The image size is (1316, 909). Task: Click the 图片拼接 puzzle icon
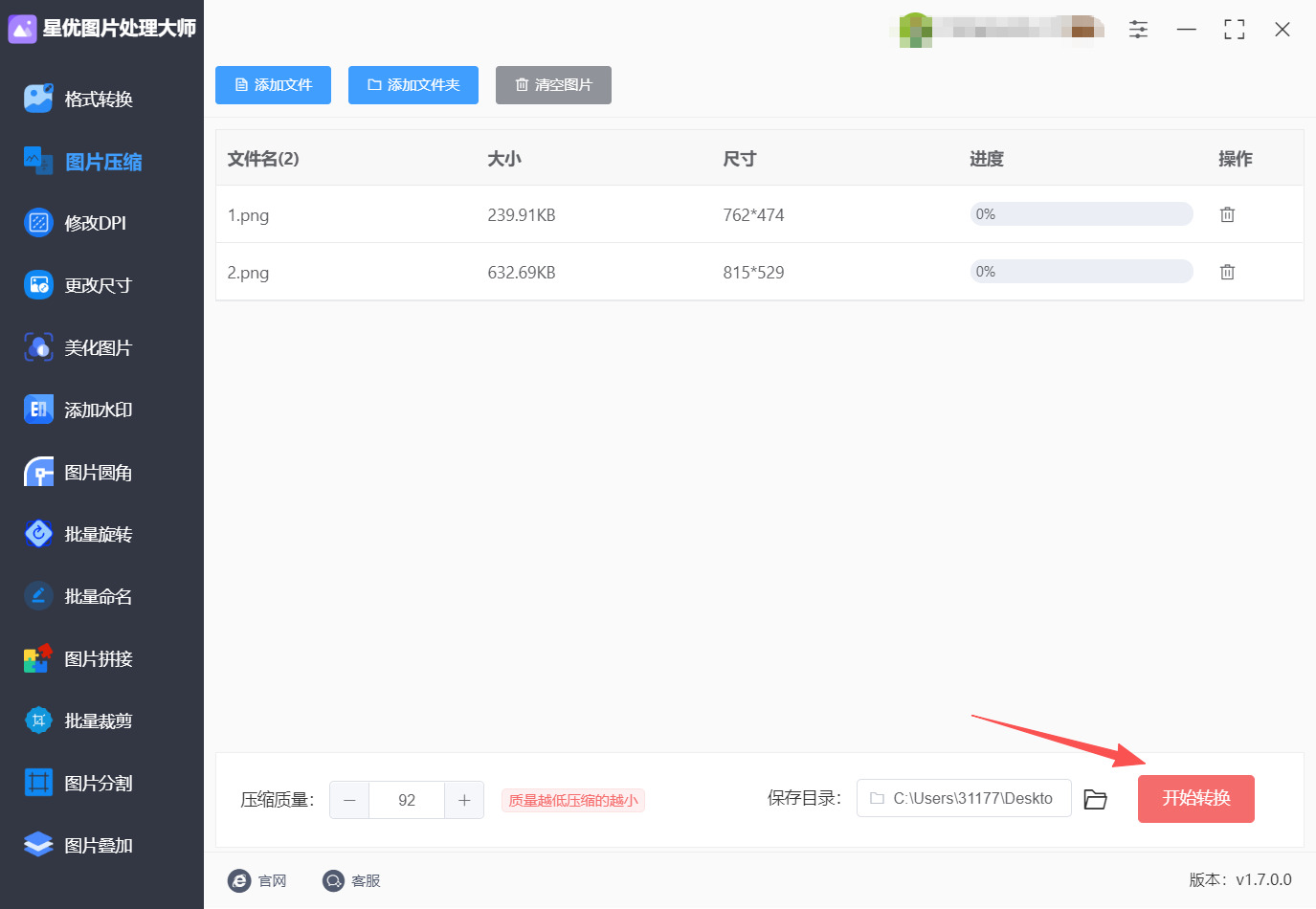38,658
